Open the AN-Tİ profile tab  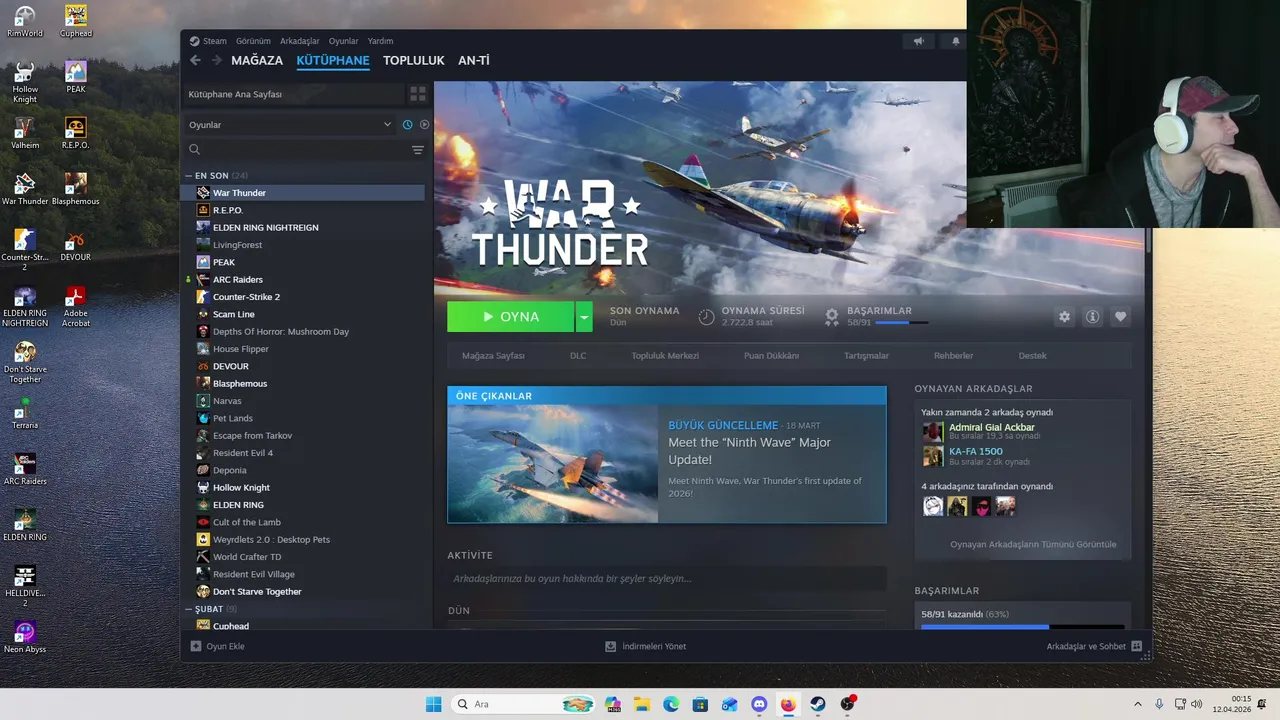pyautogui.click(x=474, y=60)
